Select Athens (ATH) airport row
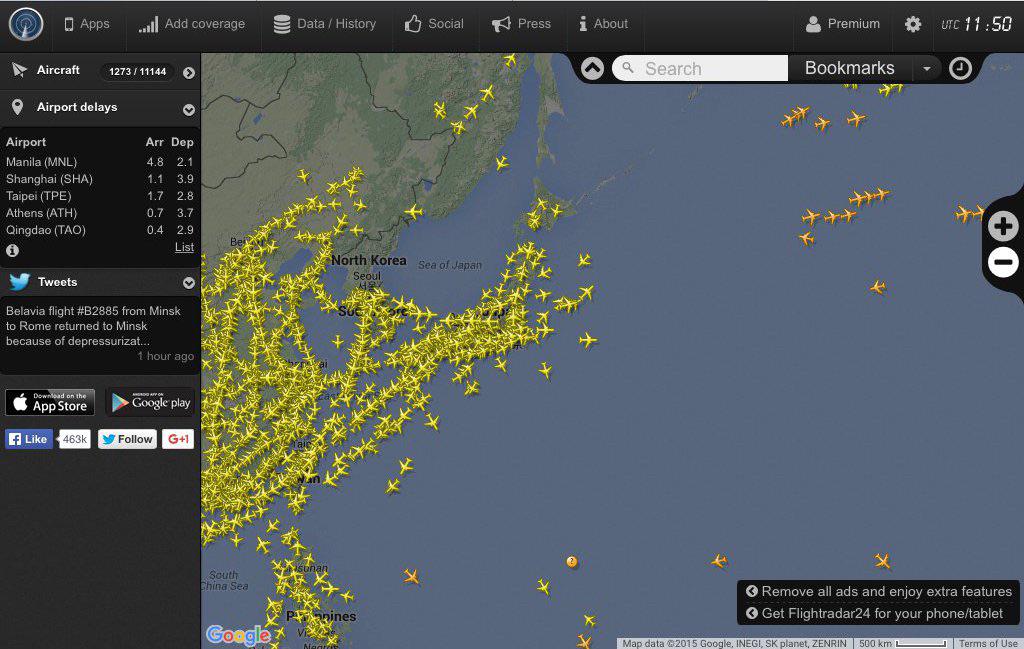Image resolution: width=1024 pixels, height=649 pixels. (x=99, y=213)
